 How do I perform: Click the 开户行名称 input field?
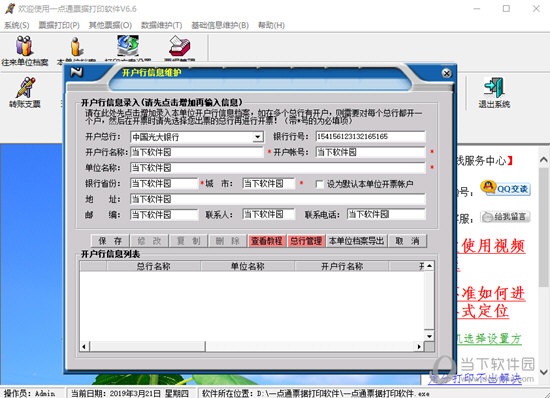click(196, 152)
